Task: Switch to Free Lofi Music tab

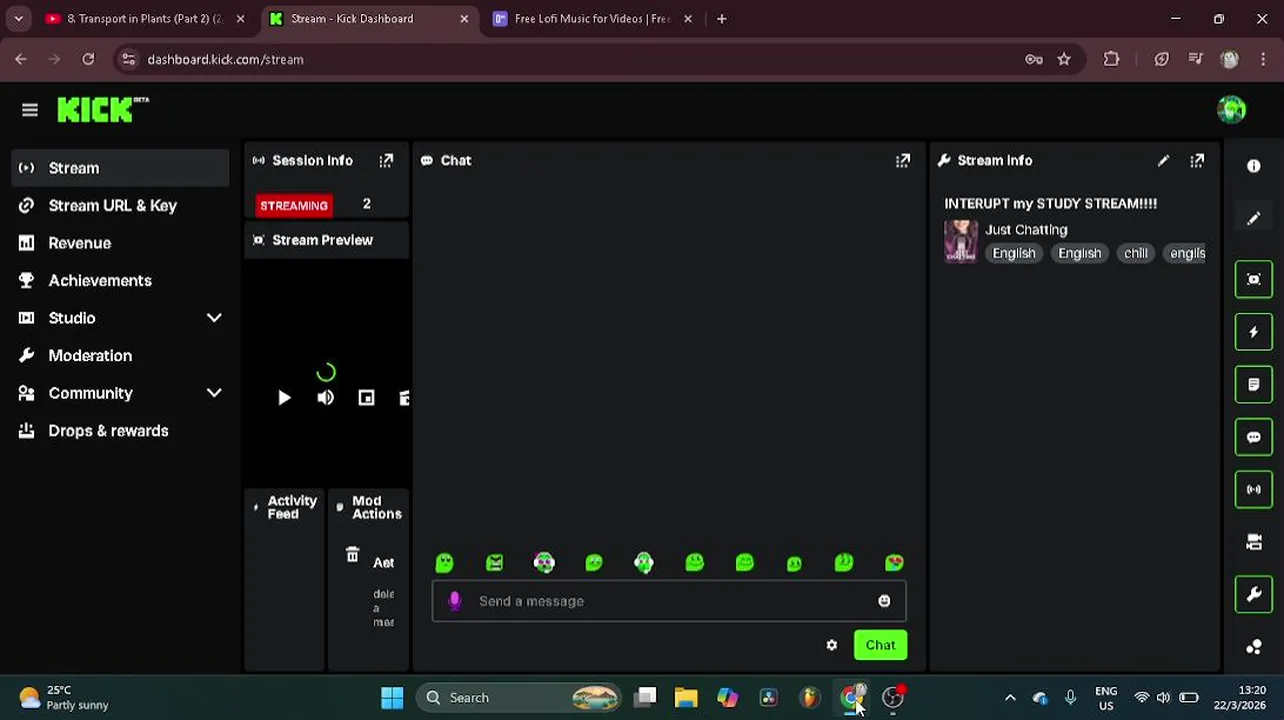Action: tap(592, 18)
